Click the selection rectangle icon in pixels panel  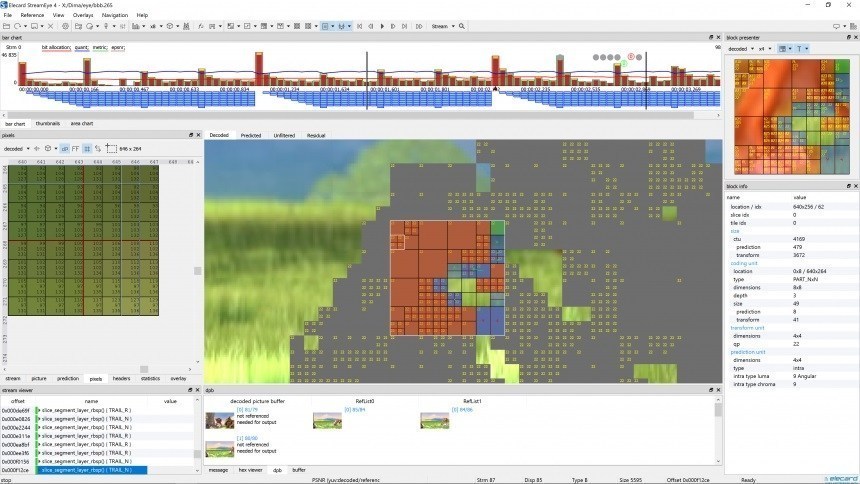click(109, 148)
